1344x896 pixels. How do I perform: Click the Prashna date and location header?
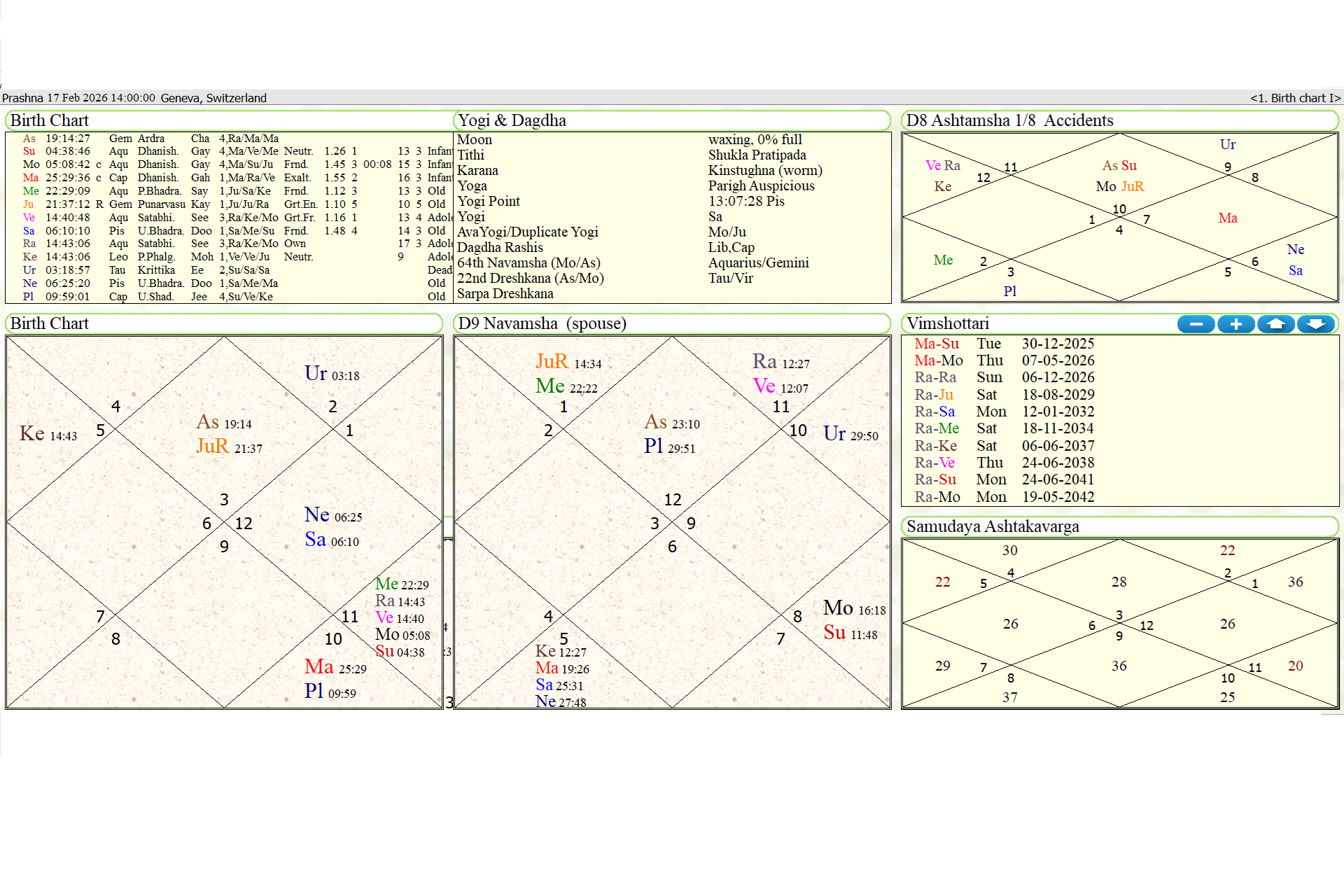[x=134, y=98]
